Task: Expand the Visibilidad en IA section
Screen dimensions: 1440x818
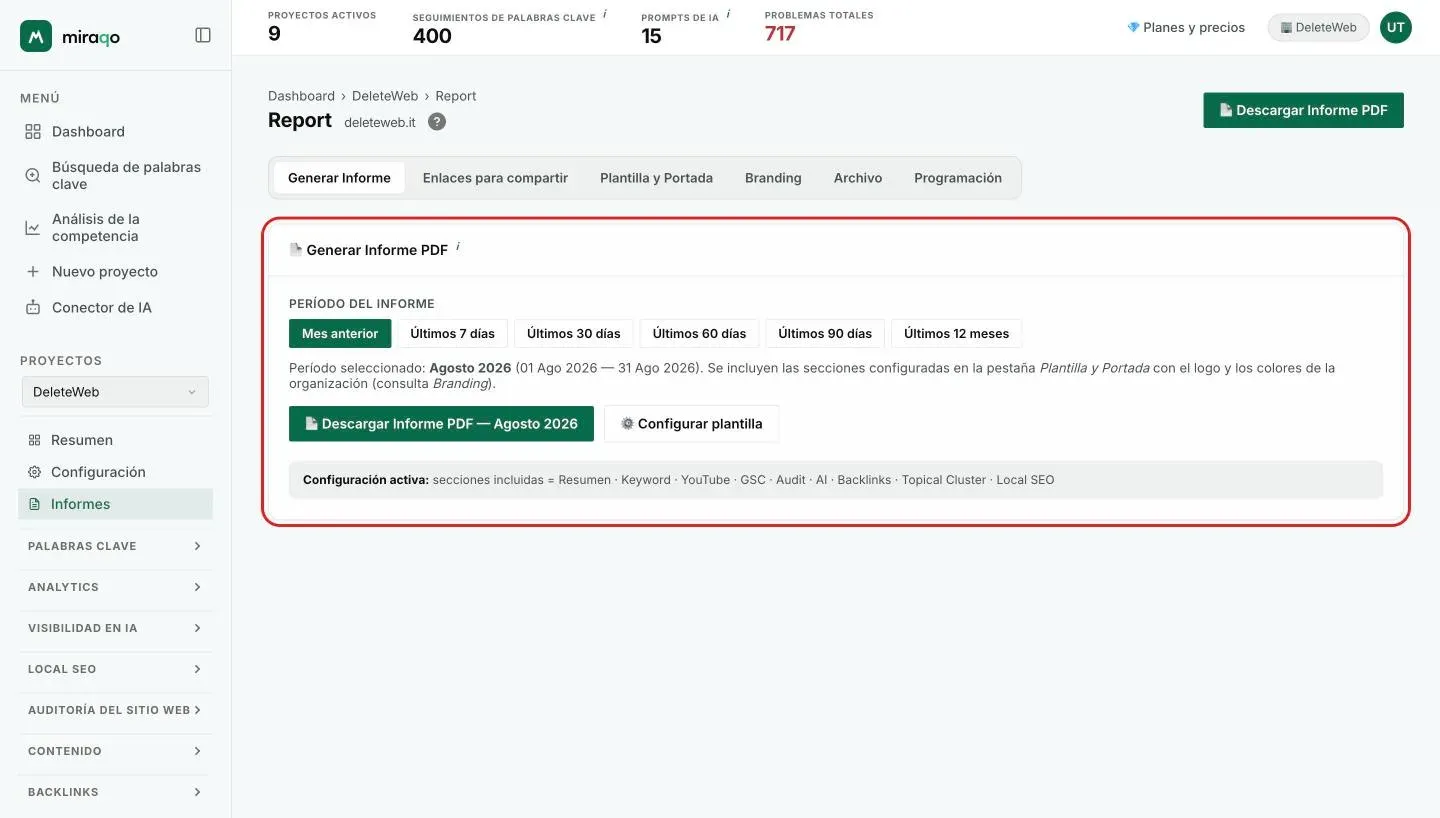Action: (x=115, y=628)
